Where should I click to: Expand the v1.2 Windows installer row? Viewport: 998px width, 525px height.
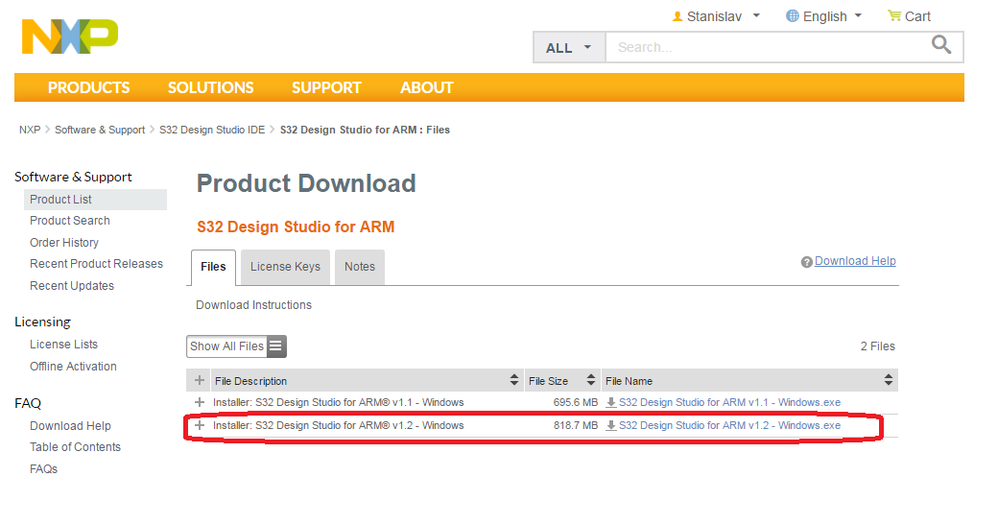pyautogui.click(x=199, y=425)
